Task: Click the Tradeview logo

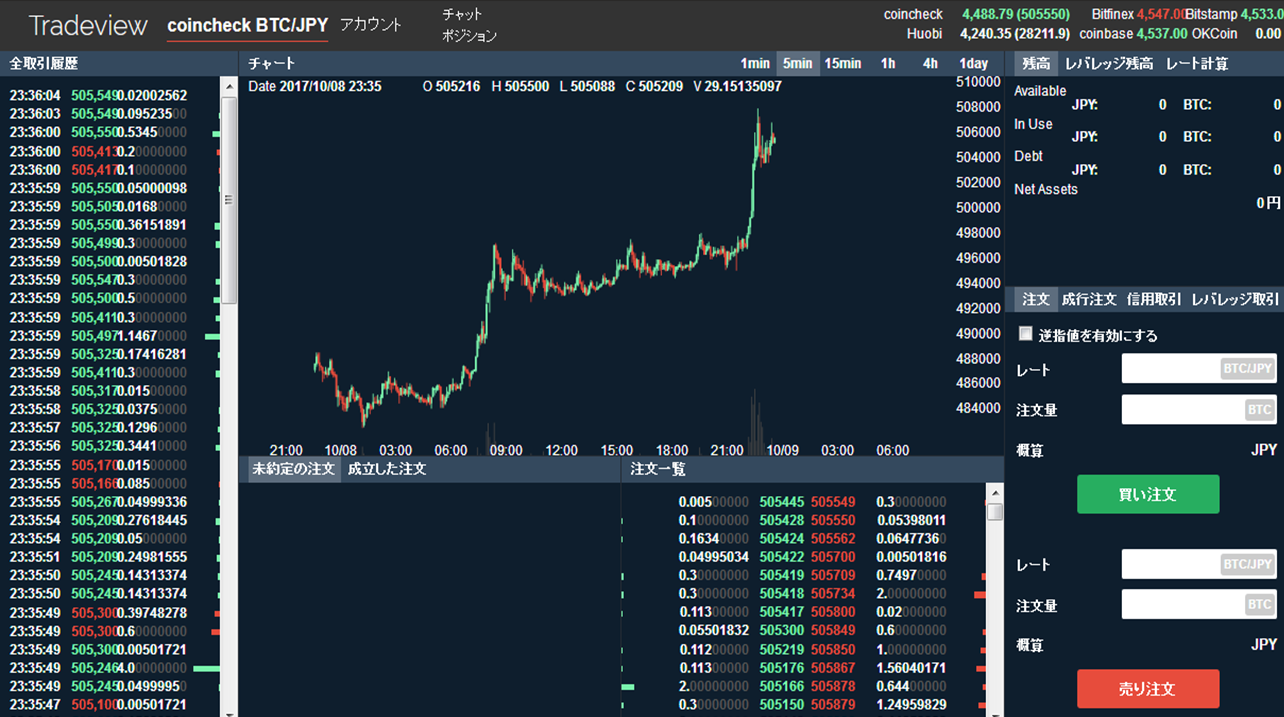Action: pyautogui.click(x=86, y=24)
